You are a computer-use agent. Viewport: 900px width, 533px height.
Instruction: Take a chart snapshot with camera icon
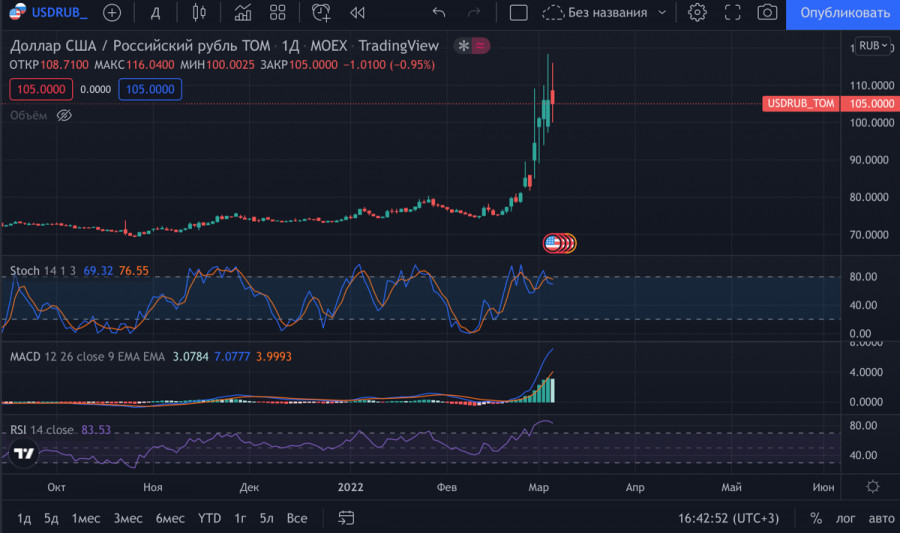tap(767, 13)
